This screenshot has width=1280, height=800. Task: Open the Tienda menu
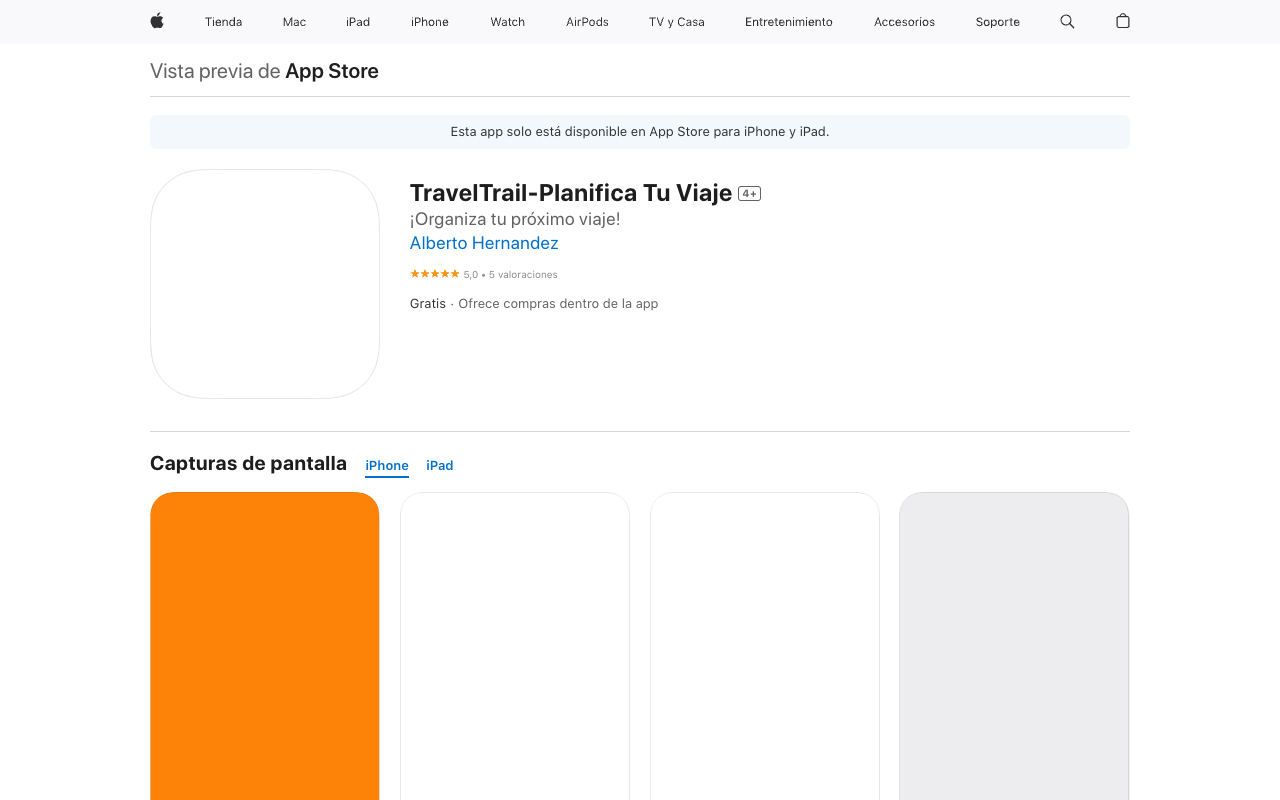[223, 22]
